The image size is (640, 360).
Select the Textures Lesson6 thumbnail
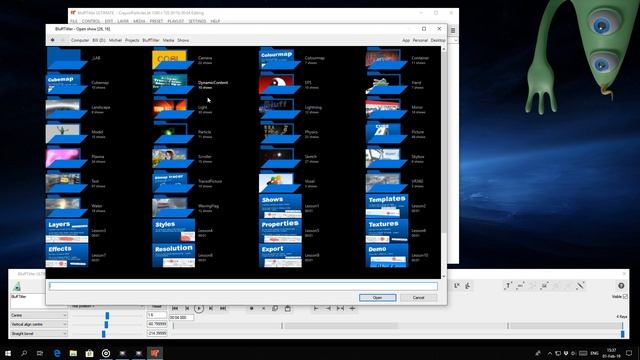click(x=387, y=231)
